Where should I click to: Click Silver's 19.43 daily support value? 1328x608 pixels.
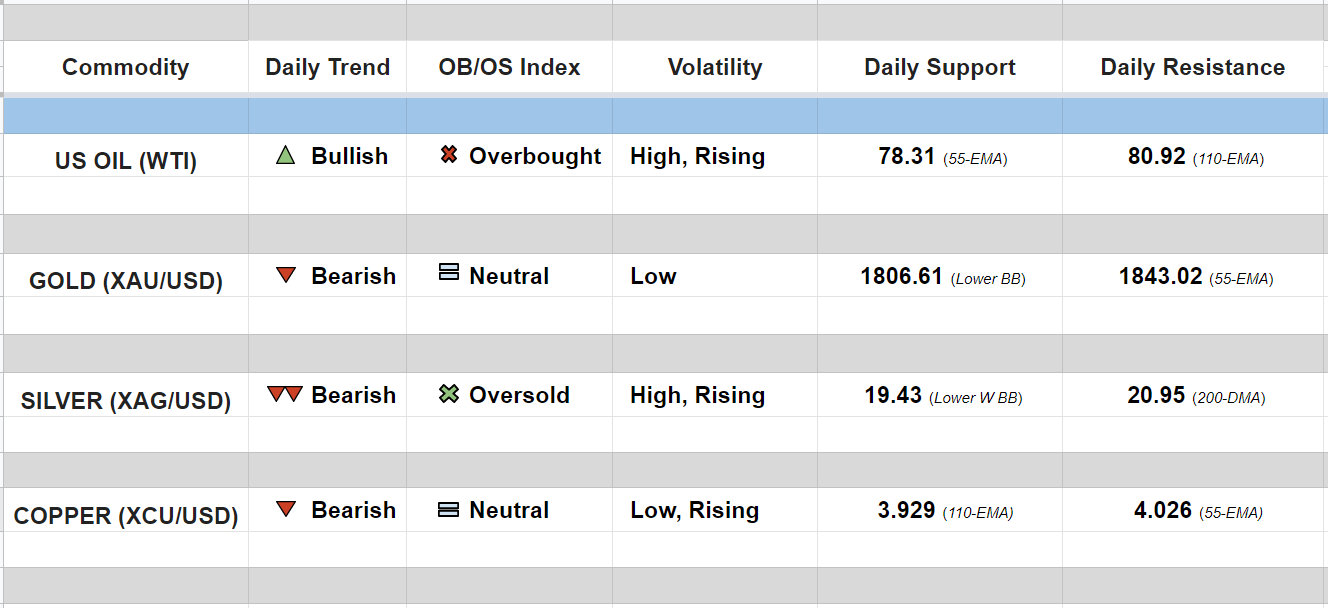[893, 395]
